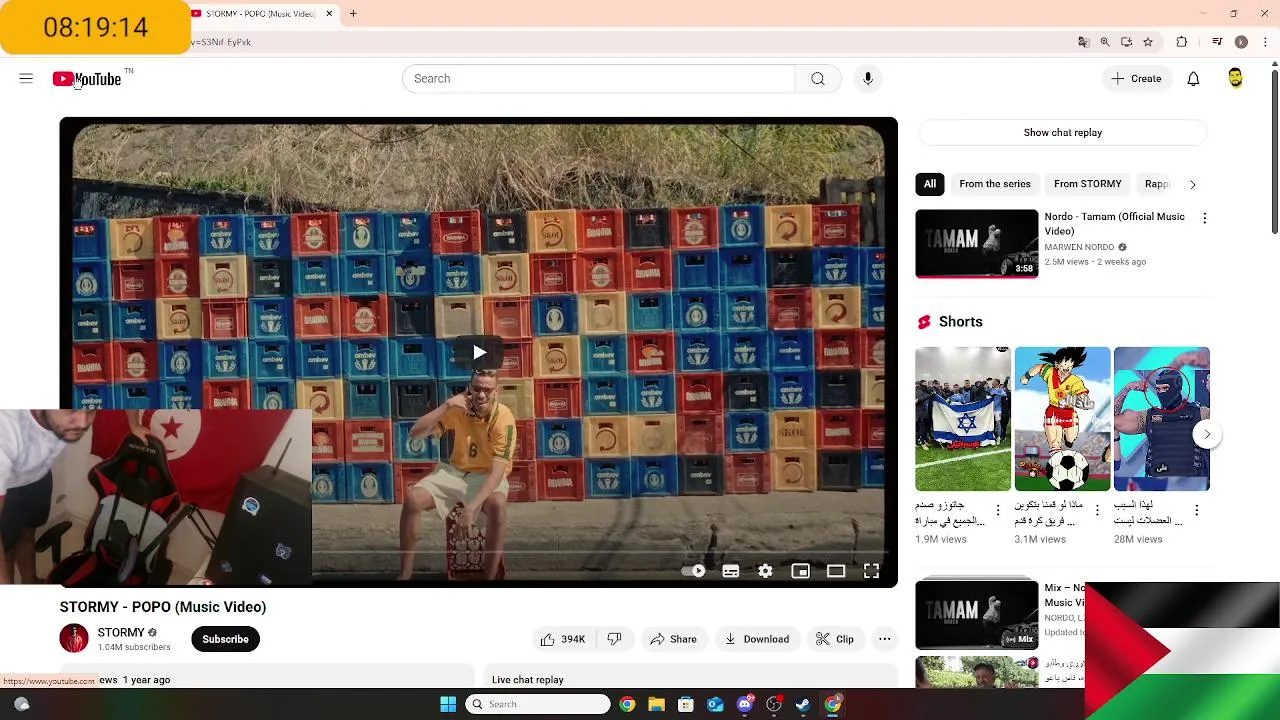Image resolution: width=1280 pixels, height=720 pixels.
Task: Enter full screen mode
Action: click(872, 571)
